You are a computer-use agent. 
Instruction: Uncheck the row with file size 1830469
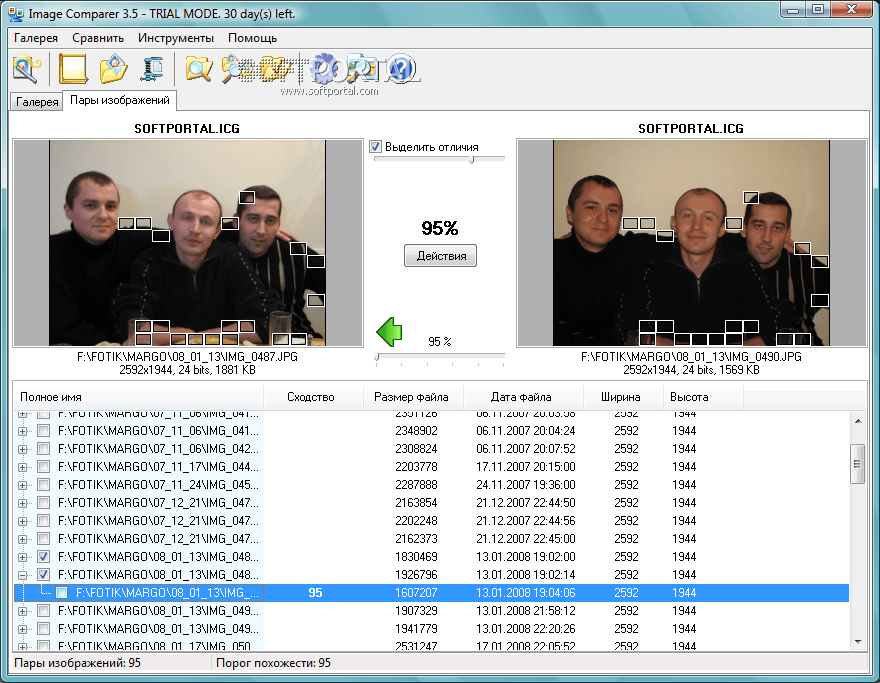click(x=44, y=557)
